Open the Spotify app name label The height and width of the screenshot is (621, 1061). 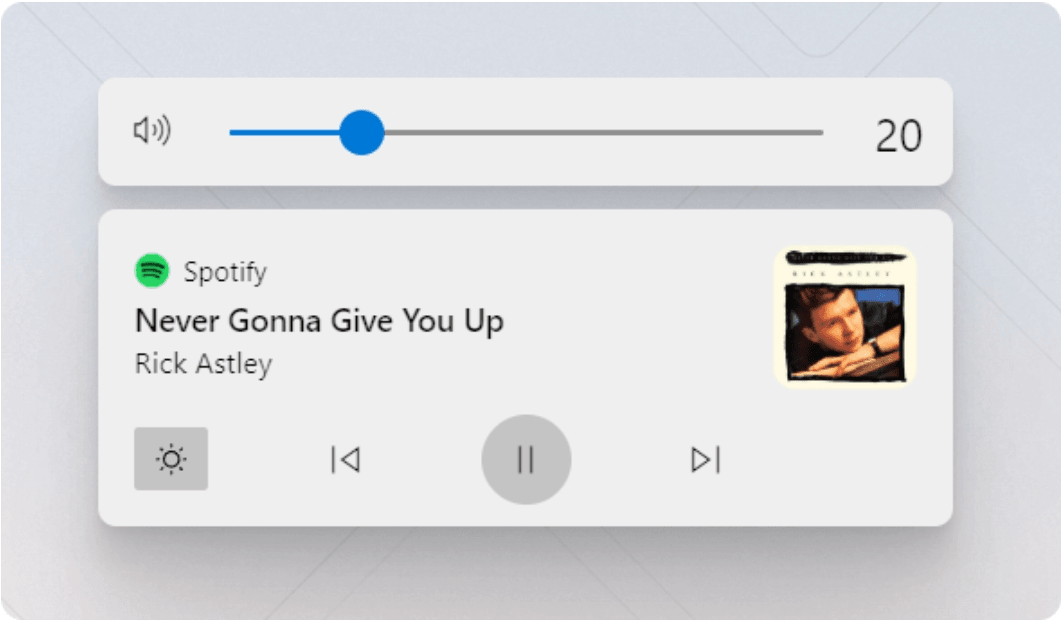225,271
